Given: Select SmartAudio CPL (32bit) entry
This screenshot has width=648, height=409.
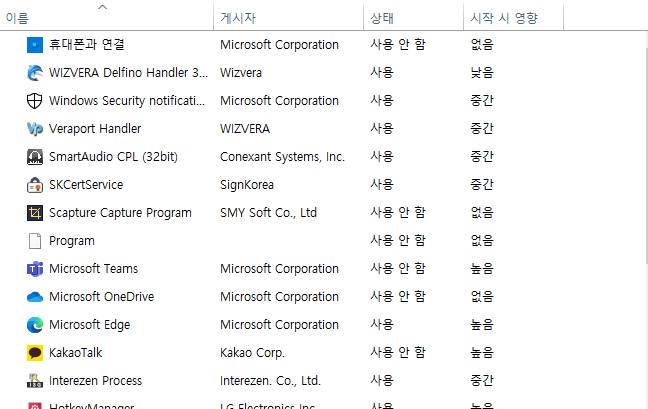Looking at the screenshot, I should [113, 157].
